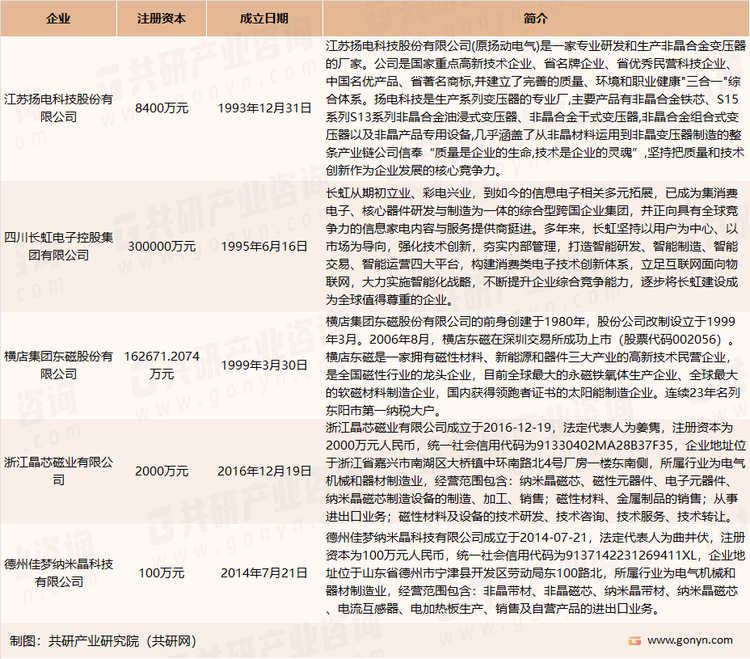Open the www.gonyn.com link

[x=690, y=640]
